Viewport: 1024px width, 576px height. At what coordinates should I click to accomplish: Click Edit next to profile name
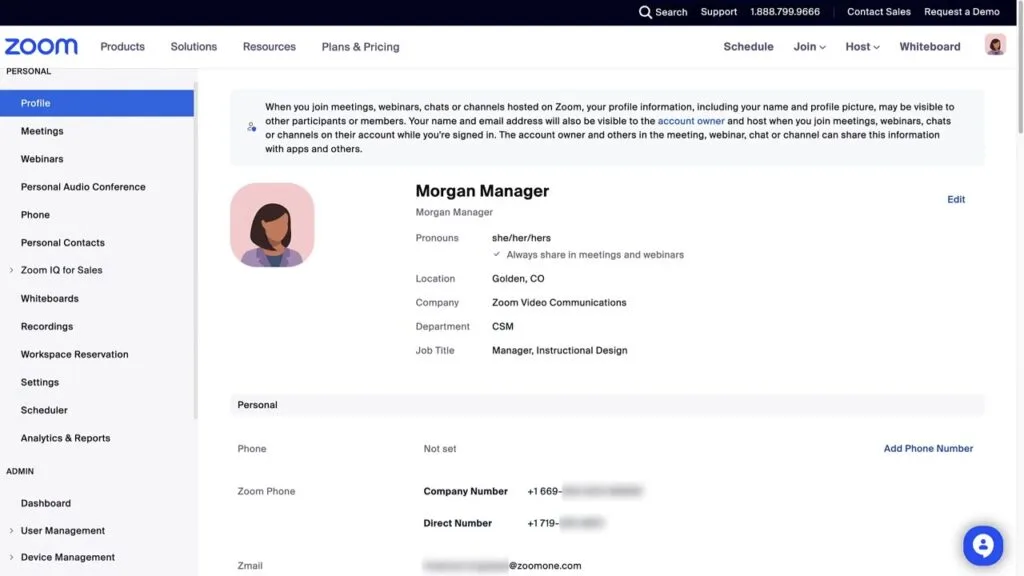(x=956, y=200)
